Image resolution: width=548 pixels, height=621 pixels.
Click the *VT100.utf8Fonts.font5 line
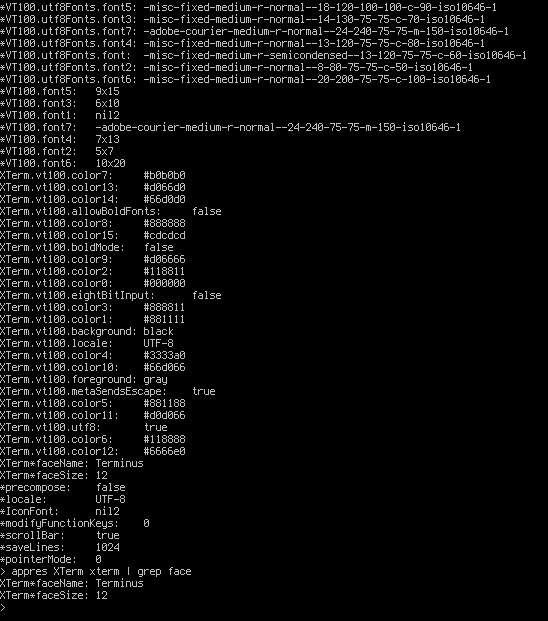pos(248,7)
